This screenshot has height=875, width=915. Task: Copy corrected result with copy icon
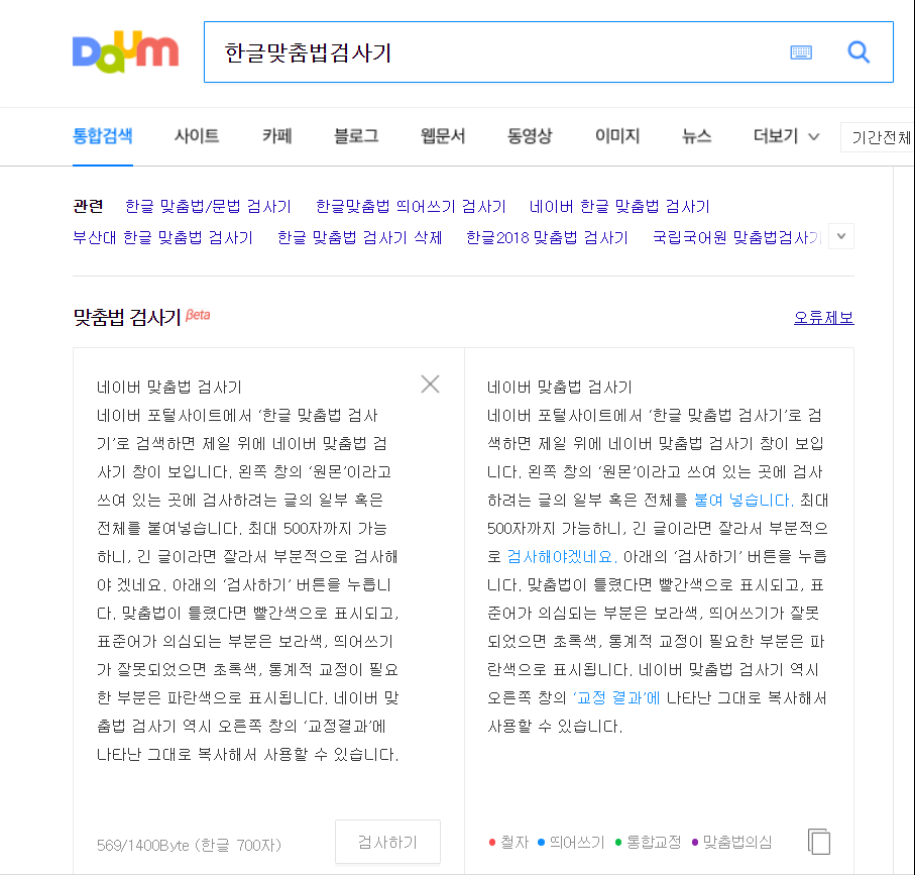(x=819, y=841)
